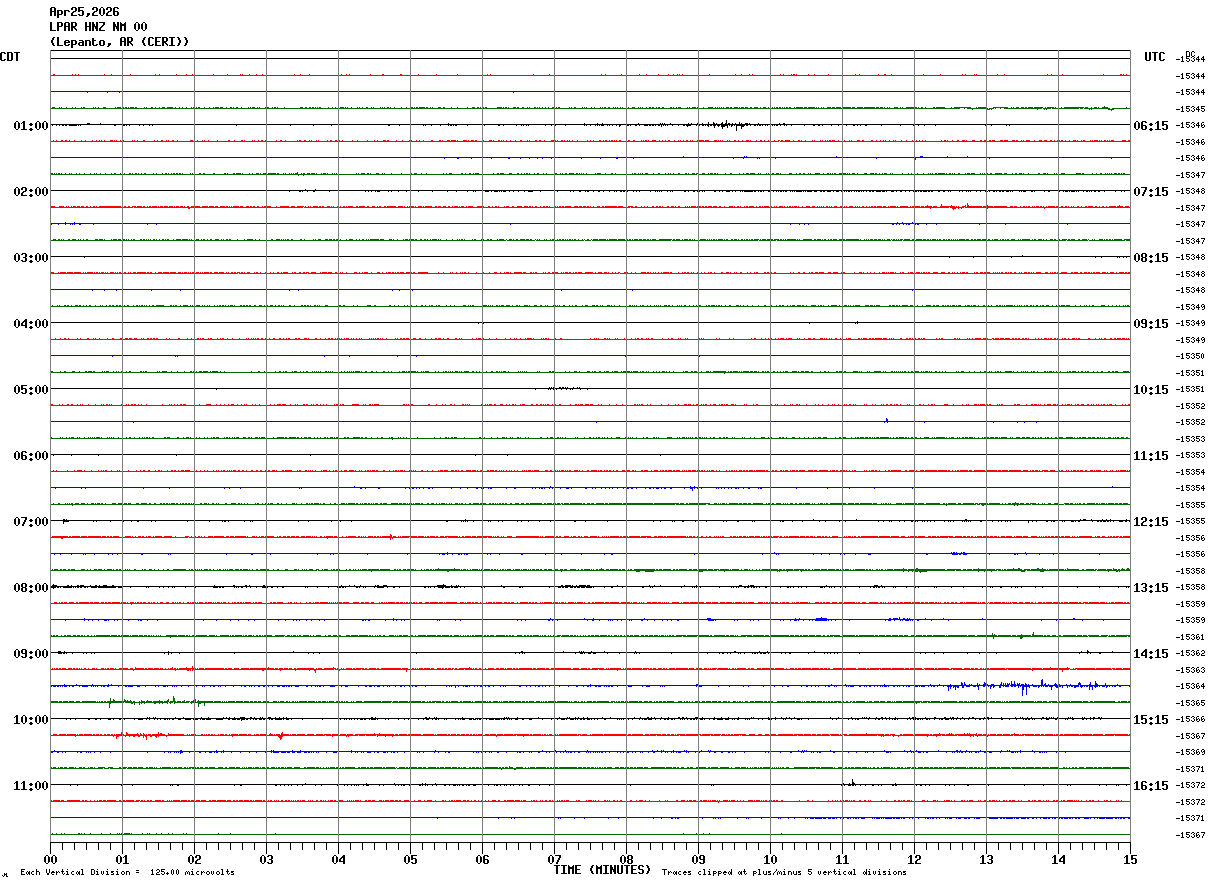Click minute 05 on the time axis
The image size is (1210, 886).
[410, 859]
